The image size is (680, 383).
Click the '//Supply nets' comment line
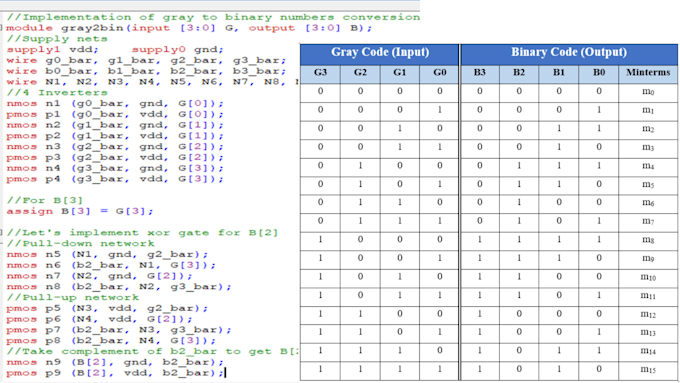click(57, 39)
